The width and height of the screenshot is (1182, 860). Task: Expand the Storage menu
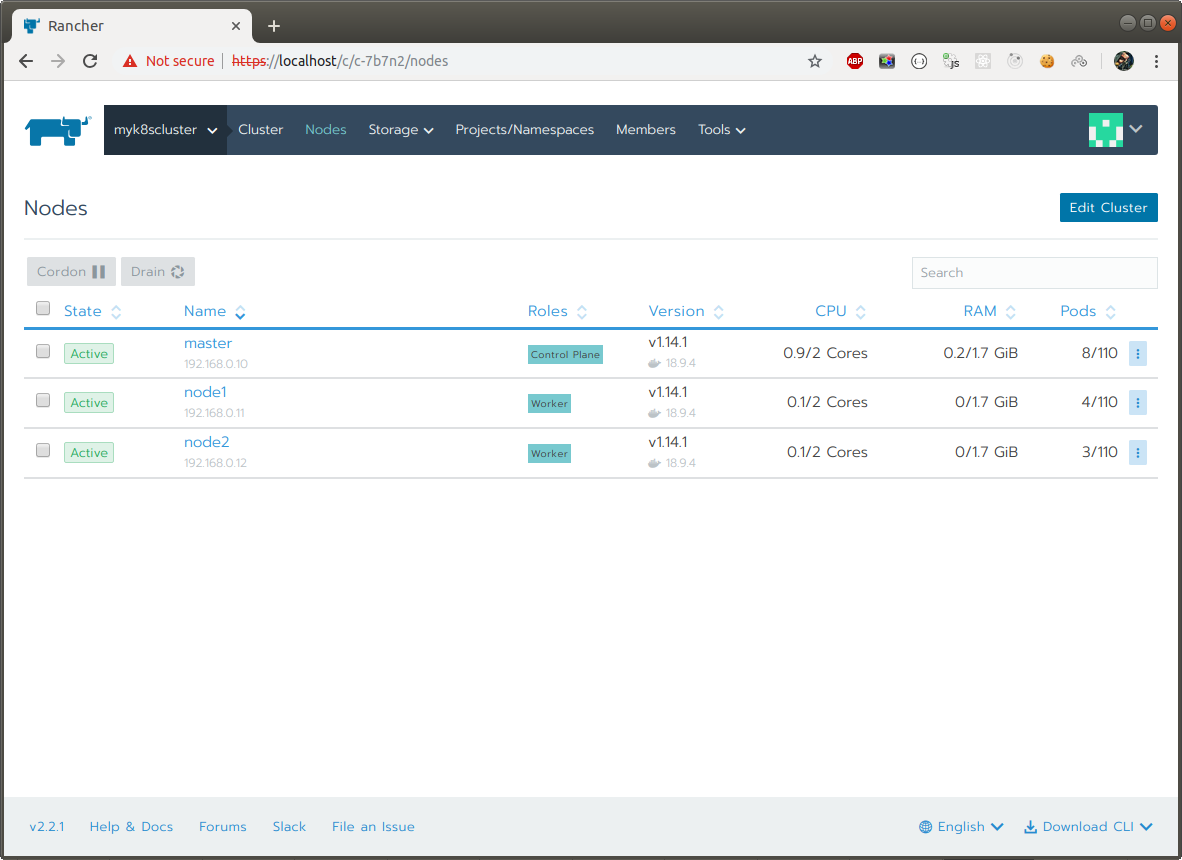[400, 130]
